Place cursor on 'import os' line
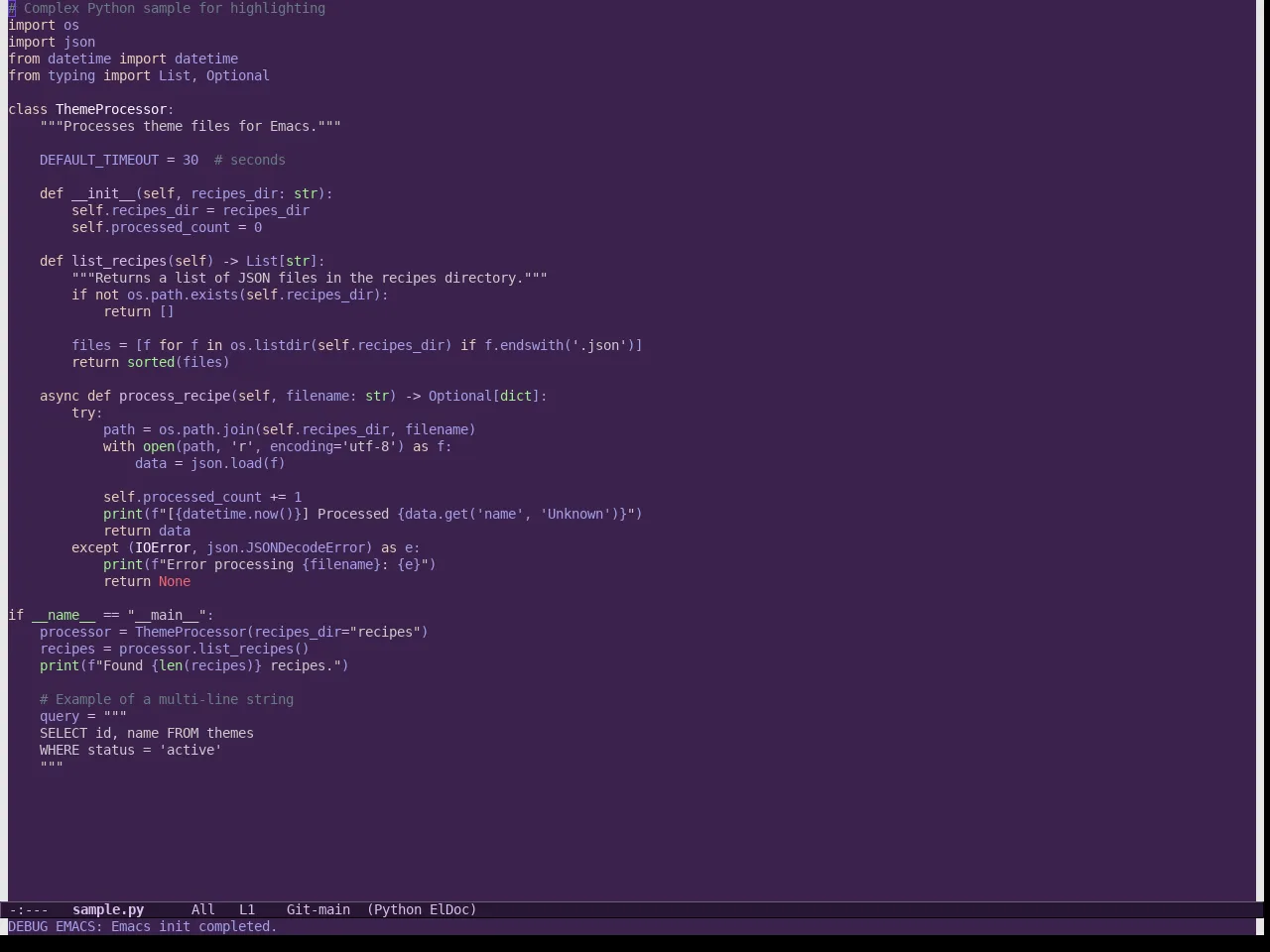This screenshot has width=1270, height=952. [44, 25]
